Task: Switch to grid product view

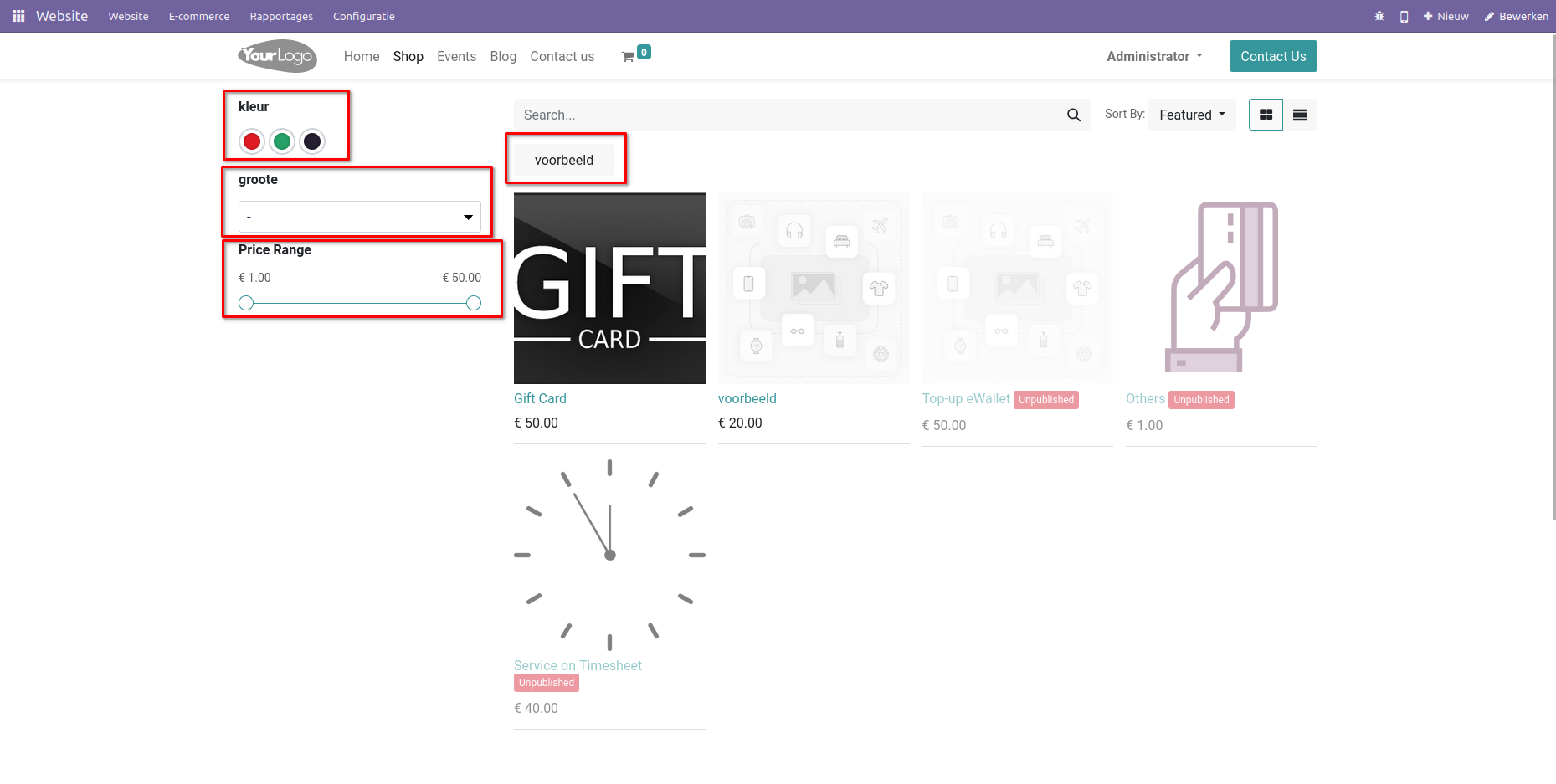Action: (x=1265, y=115)
